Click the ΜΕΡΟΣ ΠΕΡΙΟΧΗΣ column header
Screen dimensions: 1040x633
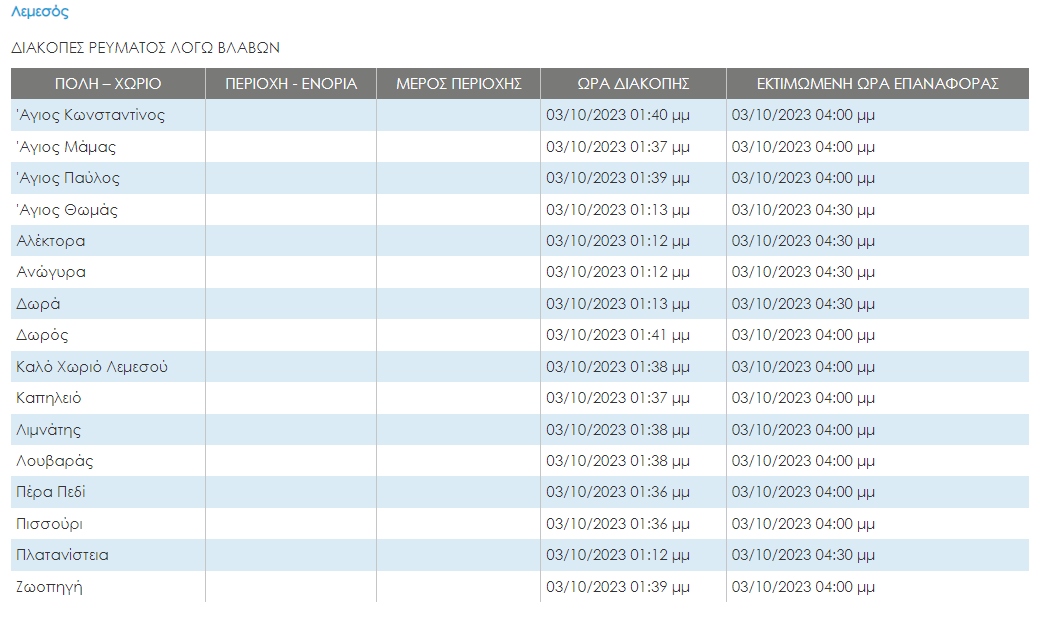coord(458,84)
